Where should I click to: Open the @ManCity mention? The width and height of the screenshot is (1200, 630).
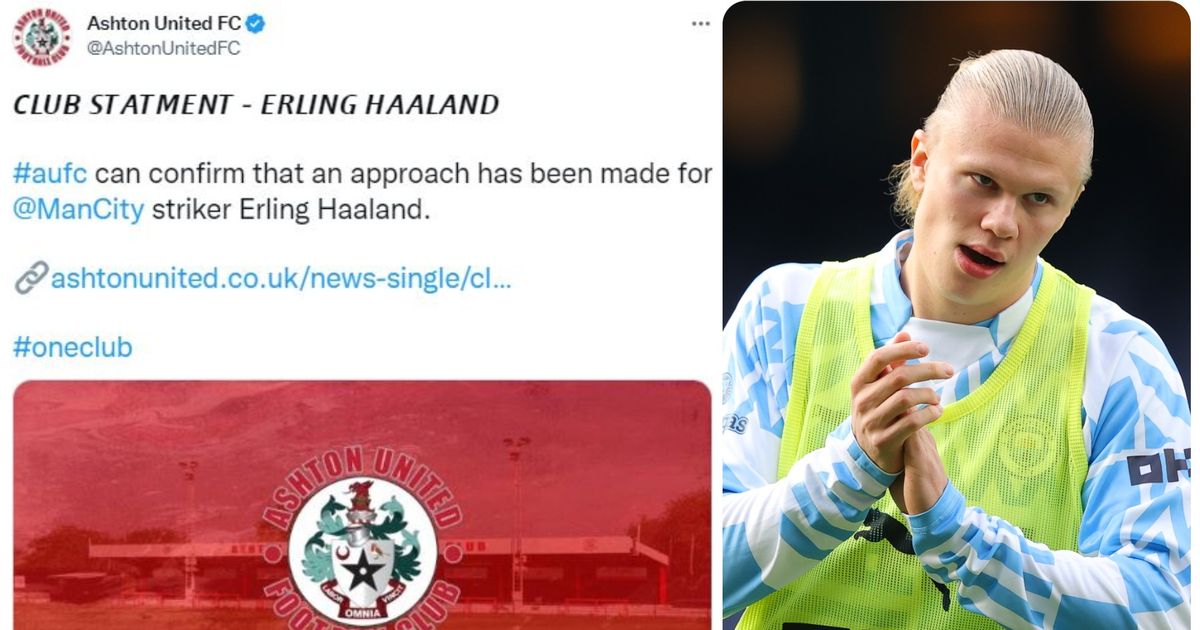click(79, 211)
